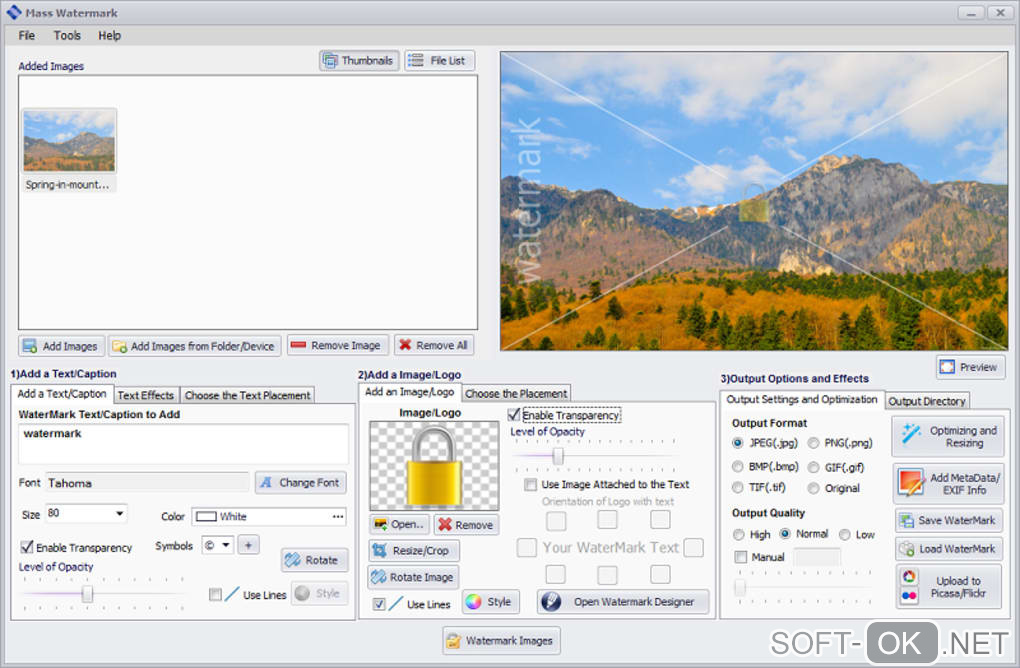This screenshot has height=668, width=1020.
Task: Click Load WaterMark
Action: click(948, 549)
